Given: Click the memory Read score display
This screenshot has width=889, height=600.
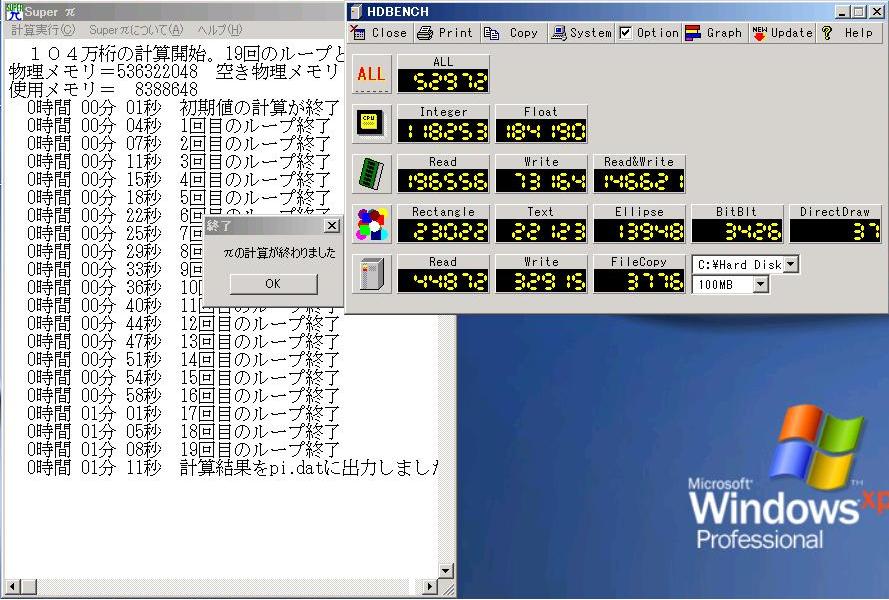Looking at the screenshot, I should [x=443, y=181].
